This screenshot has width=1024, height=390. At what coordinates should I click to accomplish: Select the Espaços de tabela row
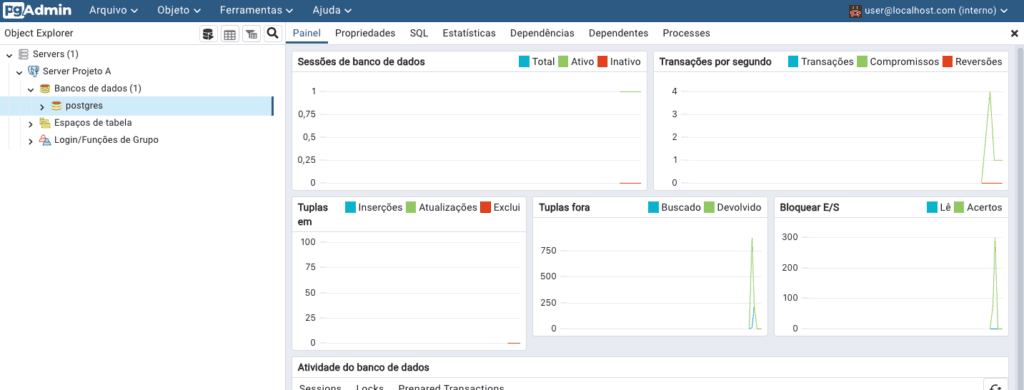136,123
